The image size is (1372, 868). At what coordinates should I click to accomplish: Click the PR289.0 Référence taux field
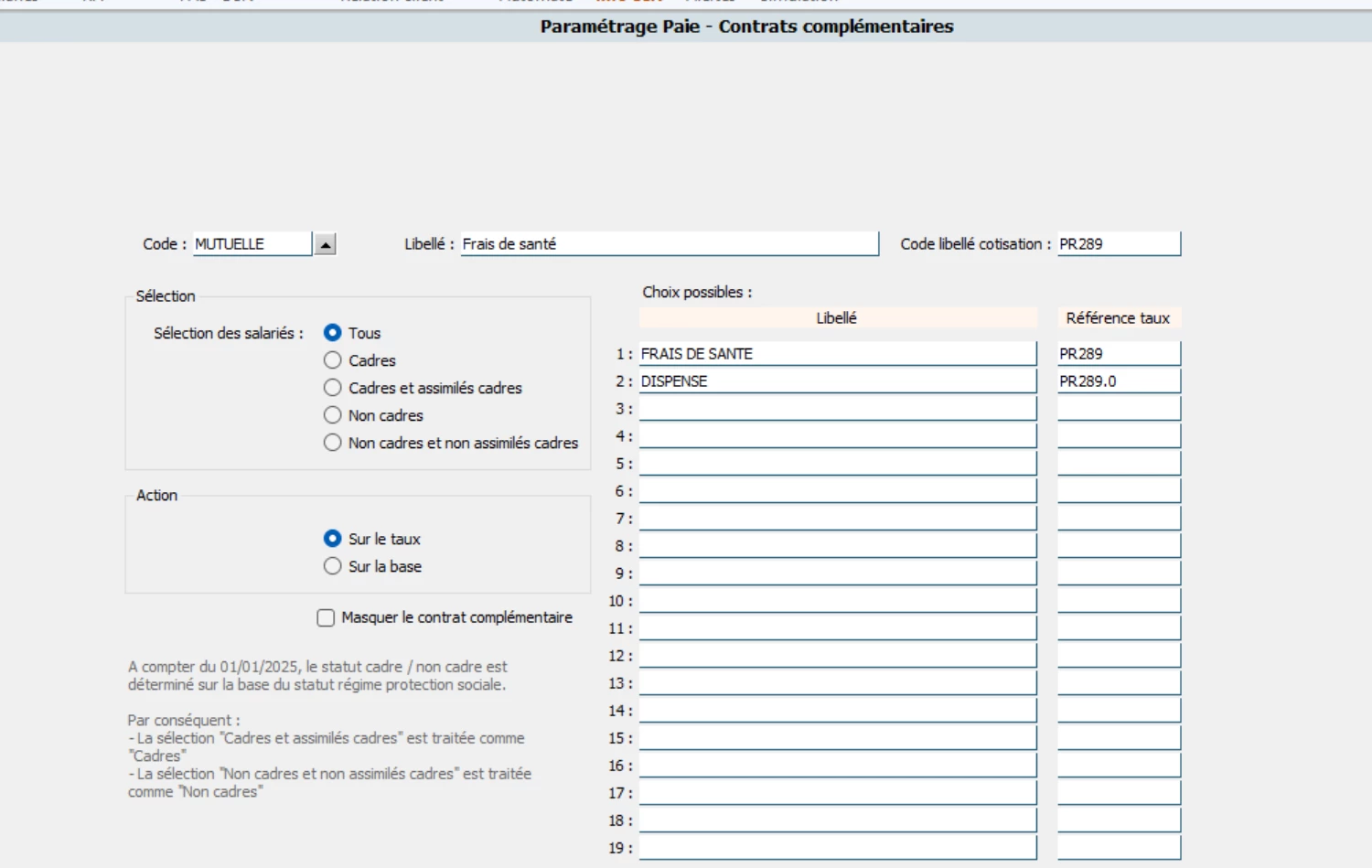click(1118, 381)
